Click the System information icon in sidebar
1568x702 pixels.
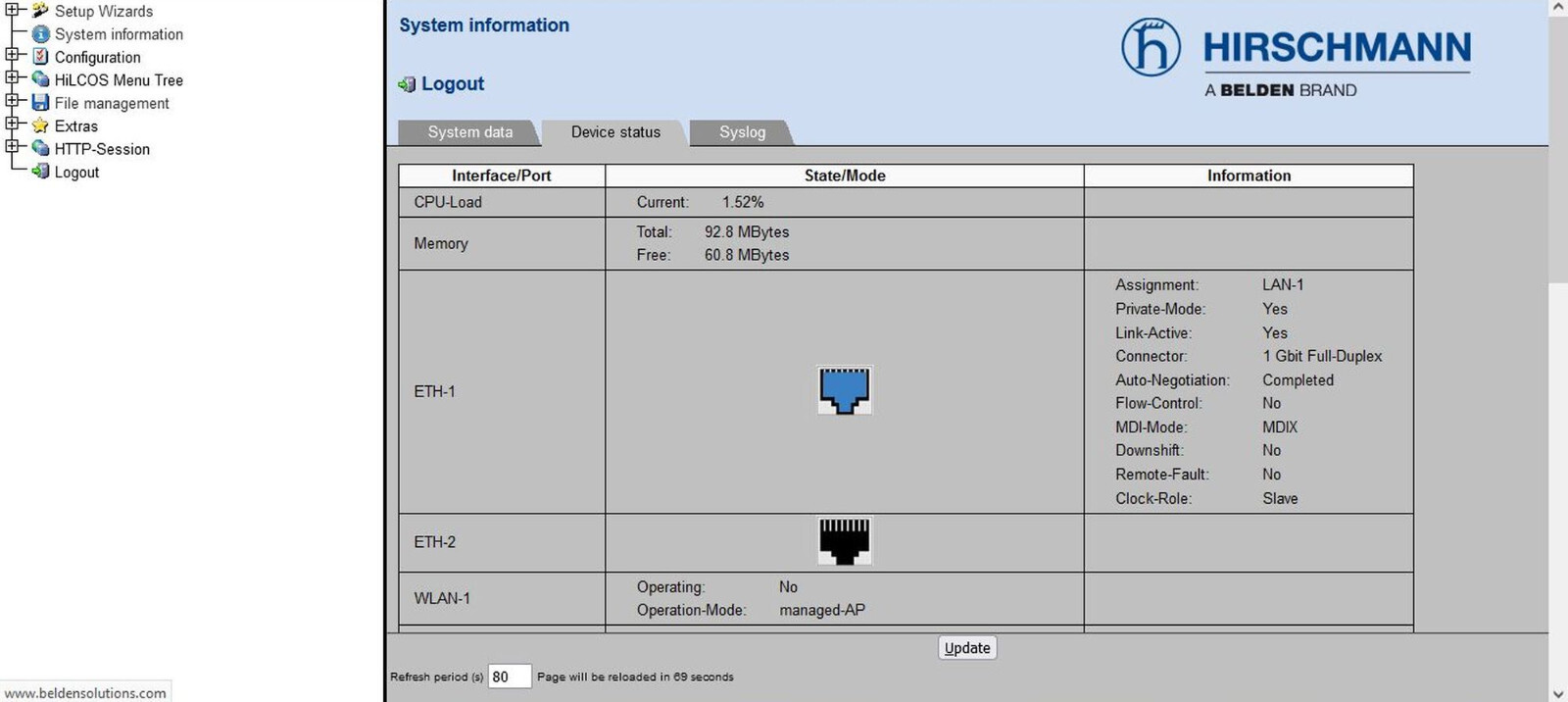40,34
